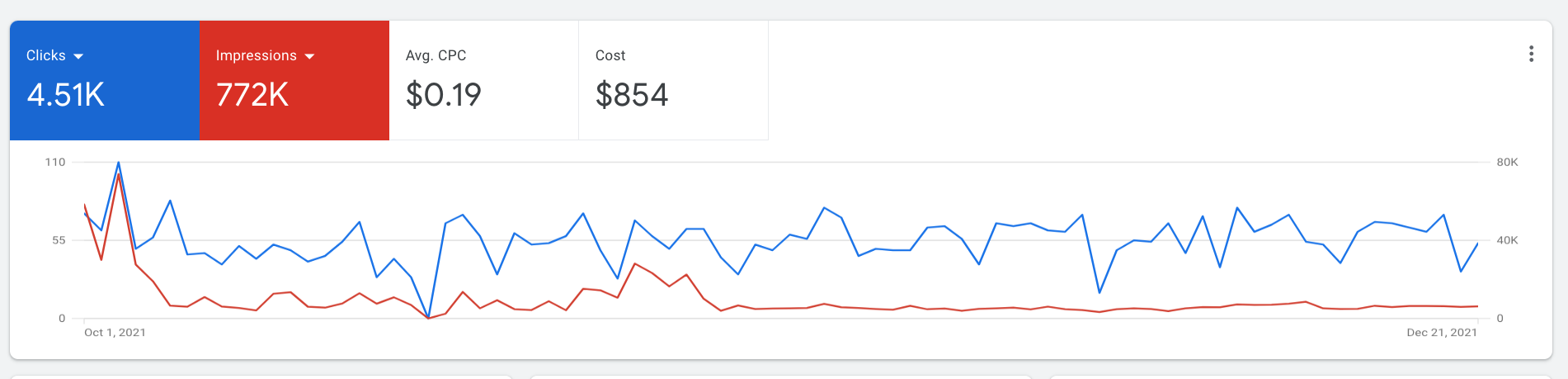Click the 80K label on the right axis
The width and height of the screenshot is (1568, 379).
1507,162
